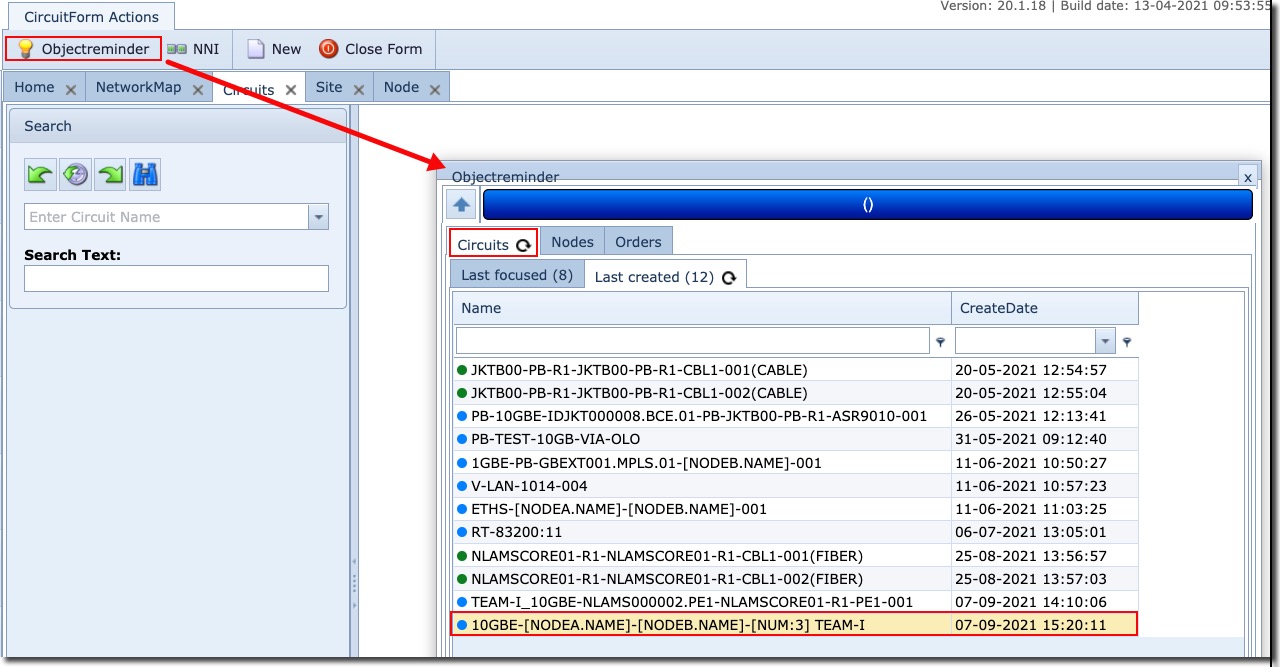Click the blue binoculars search icon

pos(145,175)
